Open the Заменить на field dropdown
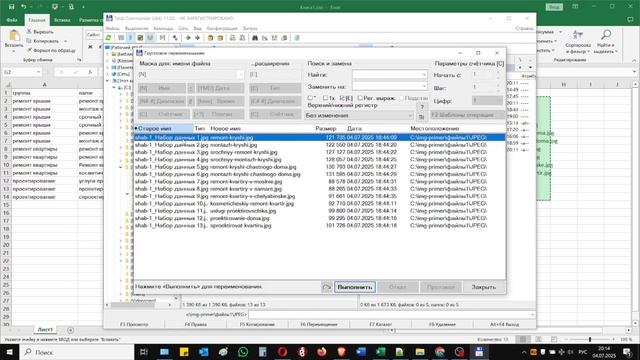This screenshot has width=640, height=360. tap(424, 87)
